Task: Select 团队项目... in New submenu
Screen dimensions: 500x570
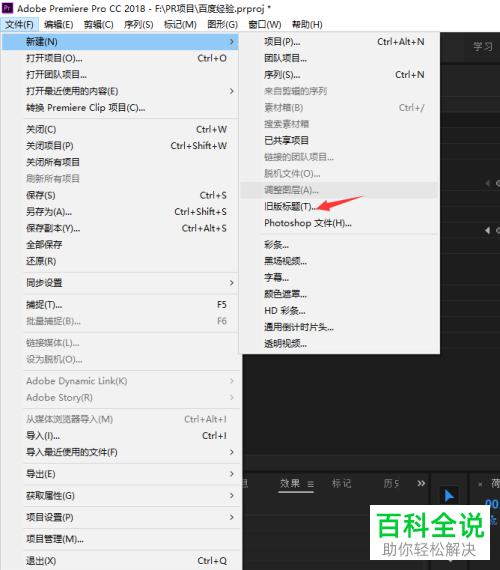Action: (339, 58)
